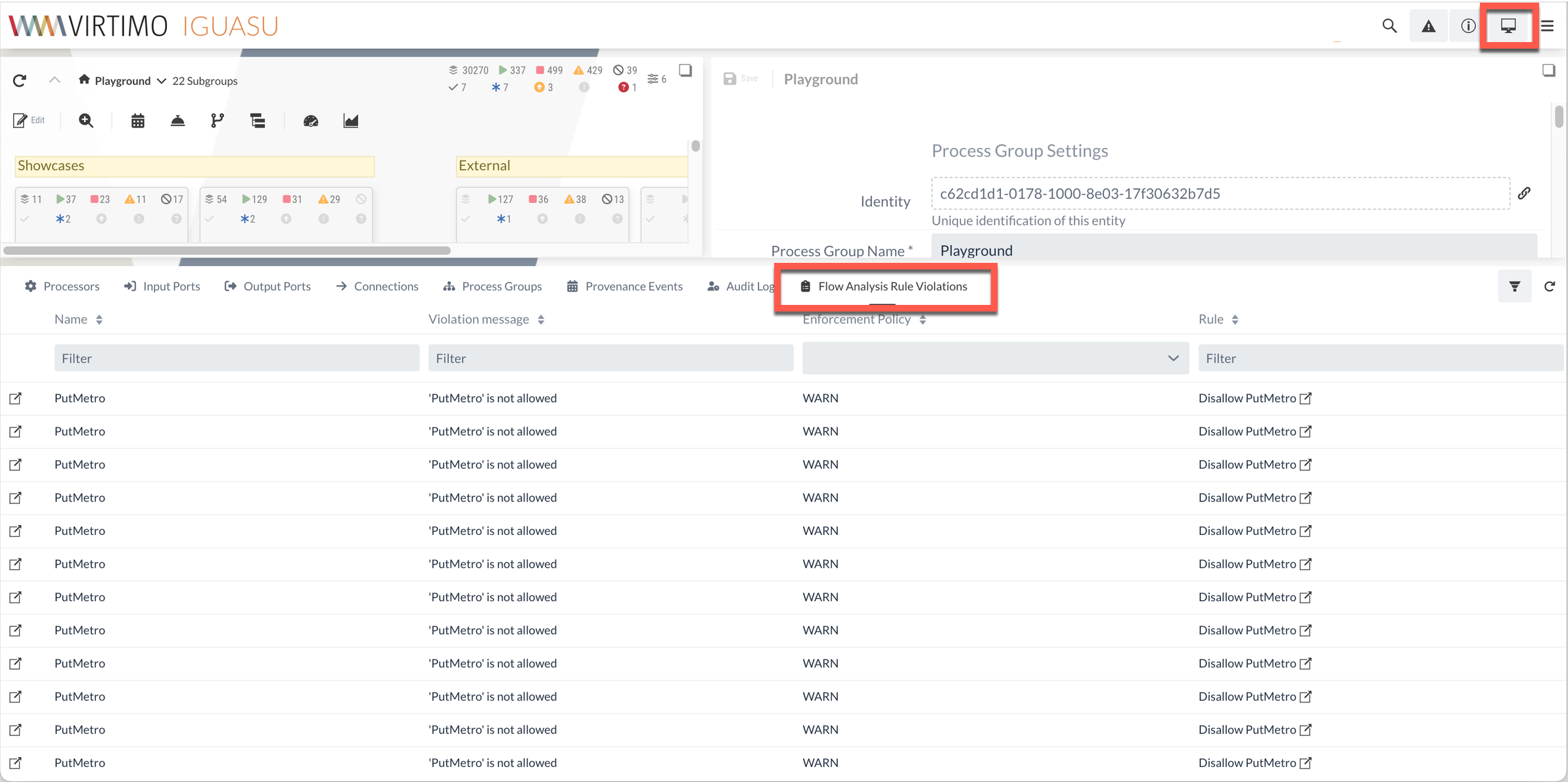Switch to the Output Ports tab
Screen dimensions: 1568x782
pos(267,287)
